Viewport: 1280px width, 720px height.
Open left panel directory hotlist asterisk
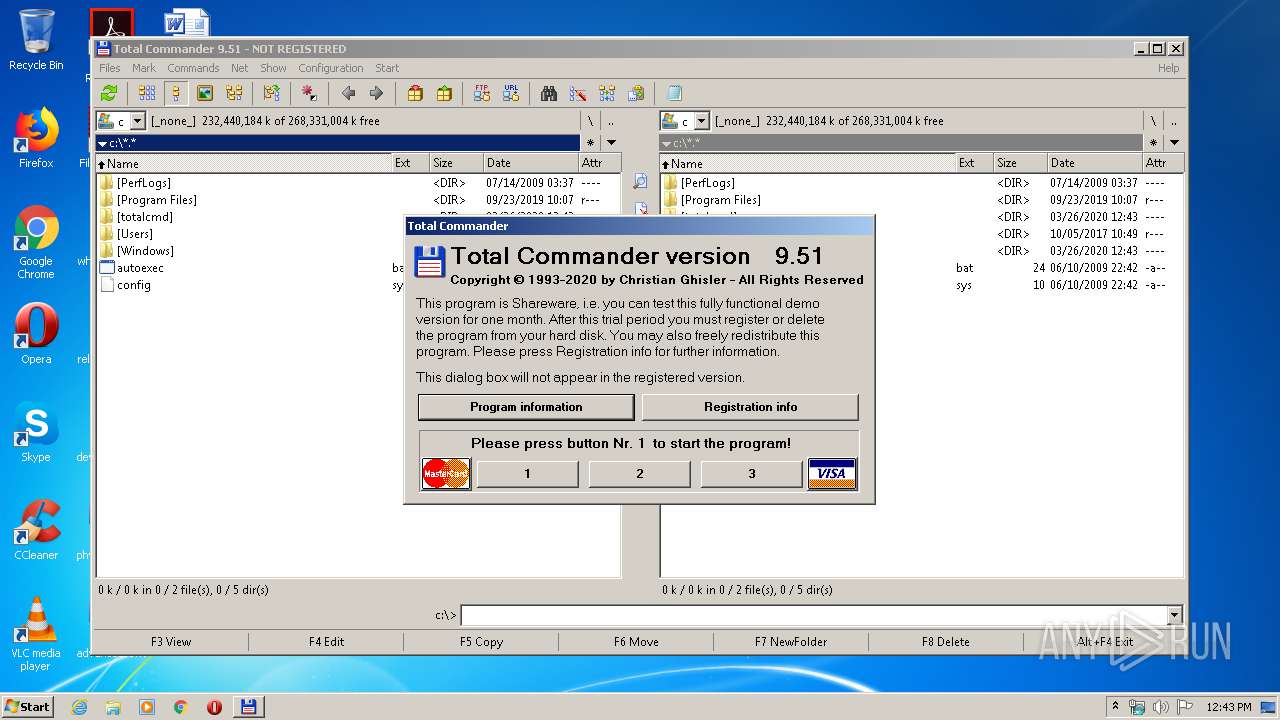590,143
